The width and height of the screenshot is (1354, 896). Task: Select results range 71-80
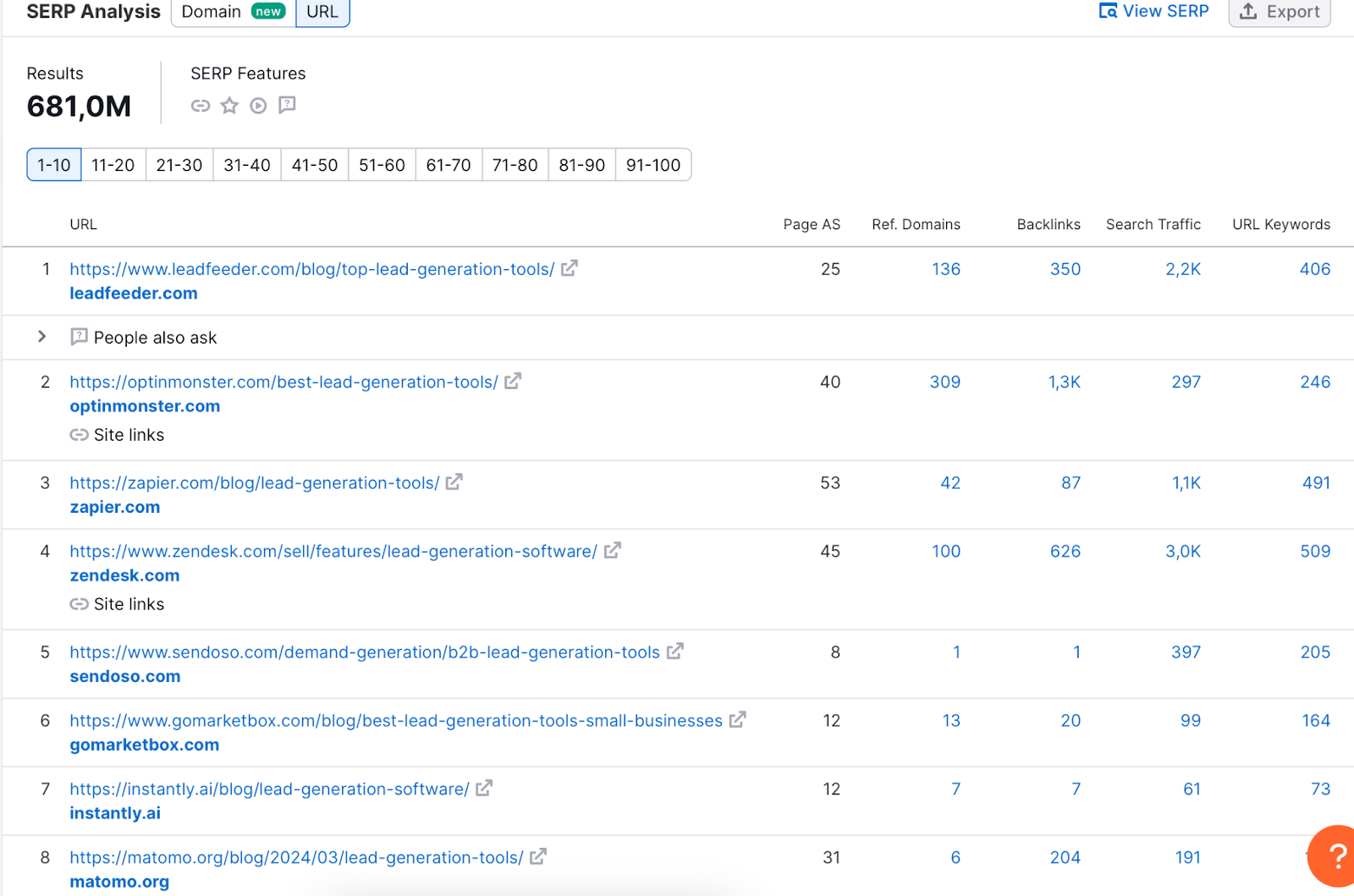(x=515, y=165)
